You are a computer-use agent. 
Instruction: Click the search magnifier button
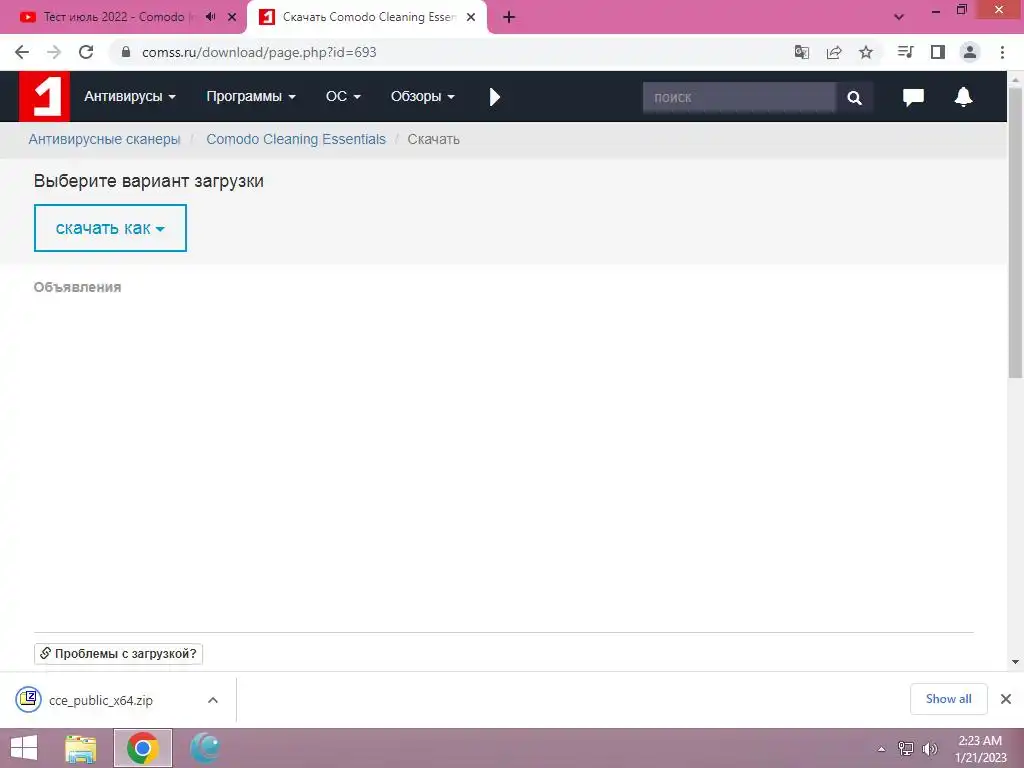[854, 97]
